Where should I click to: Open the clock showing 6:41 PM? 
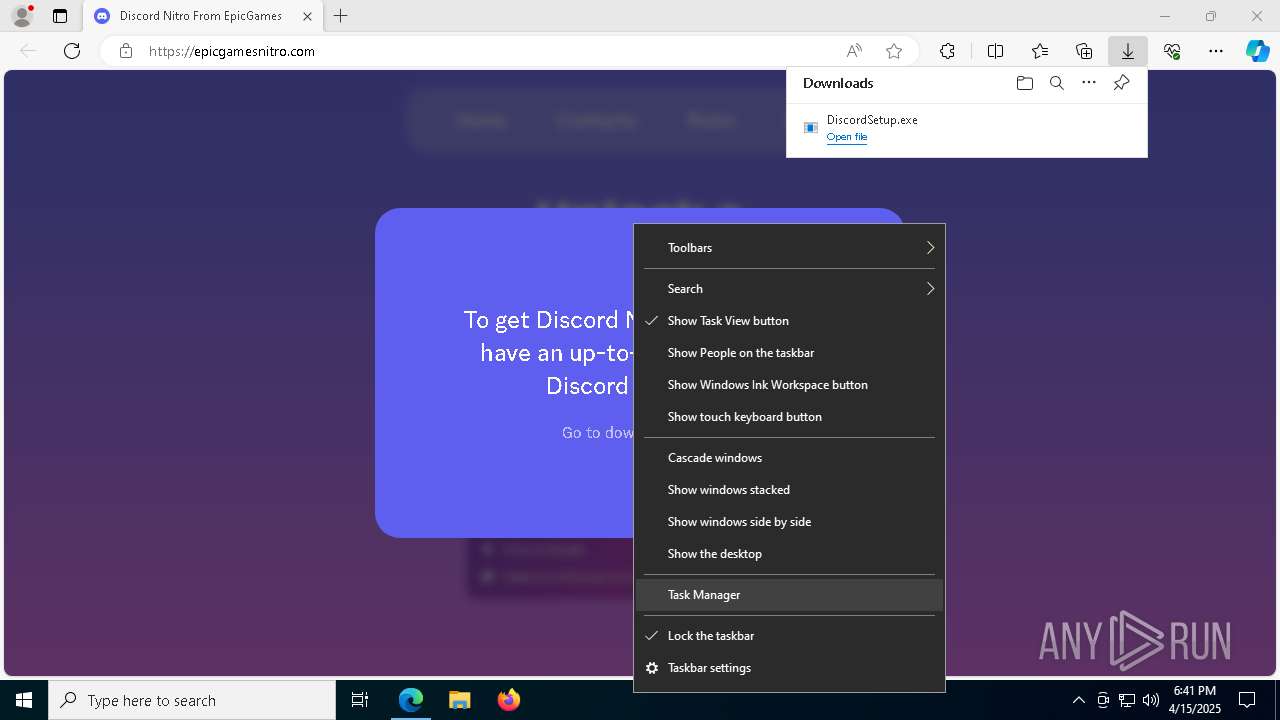tap(1195, 700)
